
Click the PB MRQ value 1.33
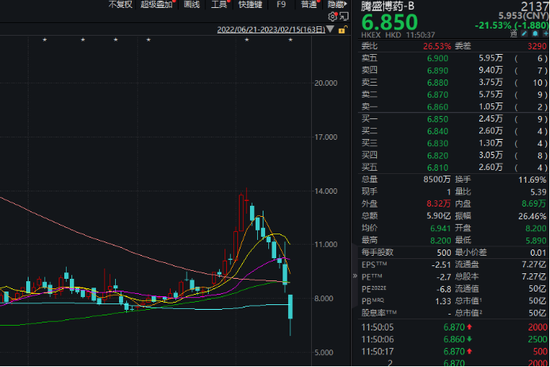point(443,301)
